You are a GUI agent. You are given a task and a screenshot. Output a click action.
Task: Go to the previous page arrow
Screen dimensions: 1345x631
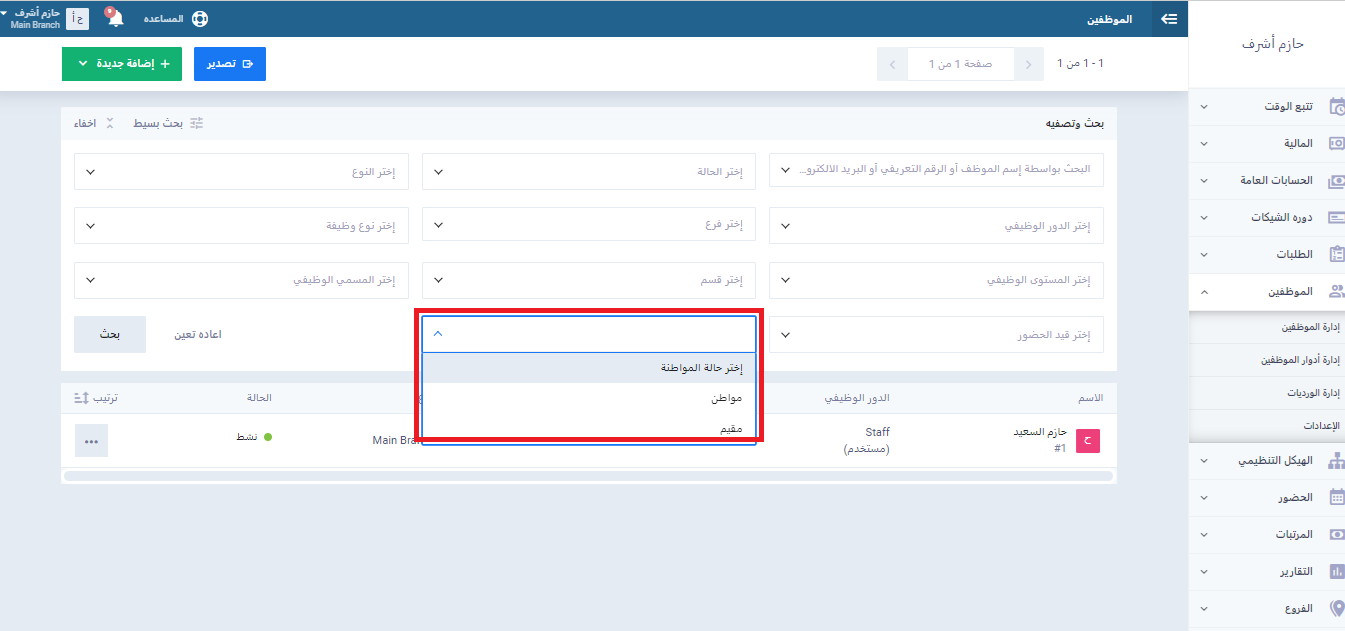pyautogui.click(x=1028, y=64)
